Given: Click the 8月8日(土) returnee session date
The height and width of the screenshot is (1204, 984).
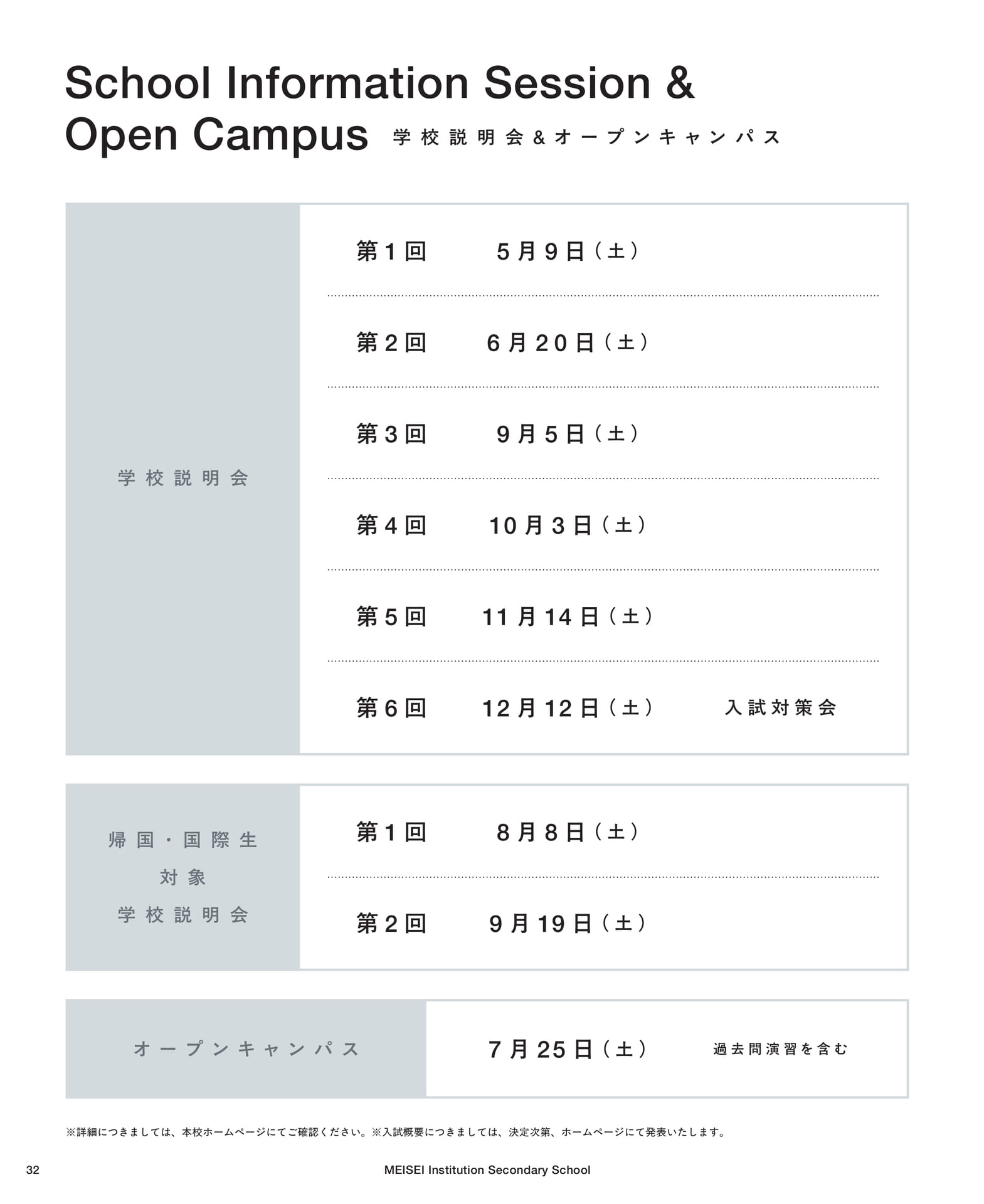Looking at the screenshot, I should 568,832.
